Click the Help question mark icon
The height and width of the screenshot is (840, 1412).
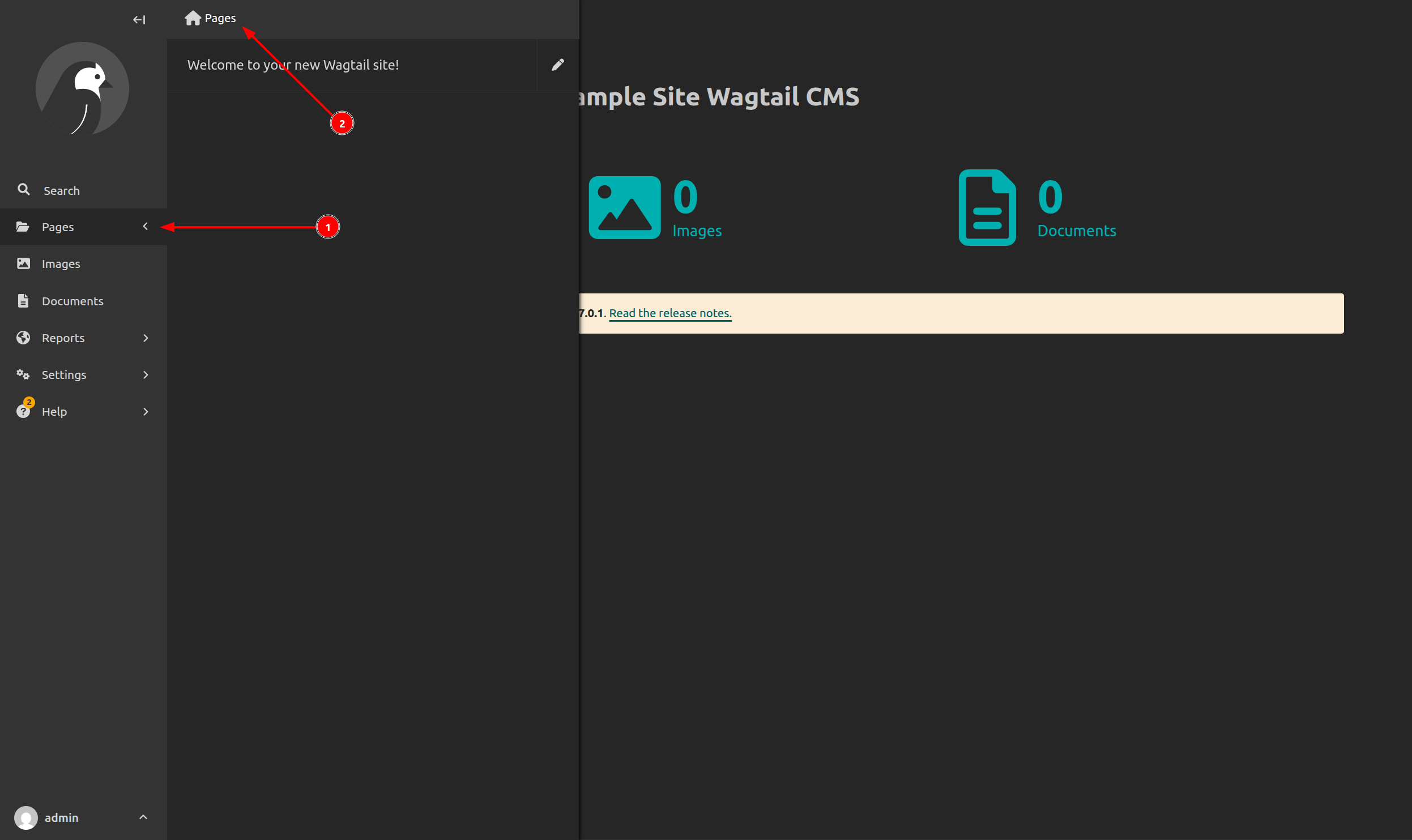point(23,411)
